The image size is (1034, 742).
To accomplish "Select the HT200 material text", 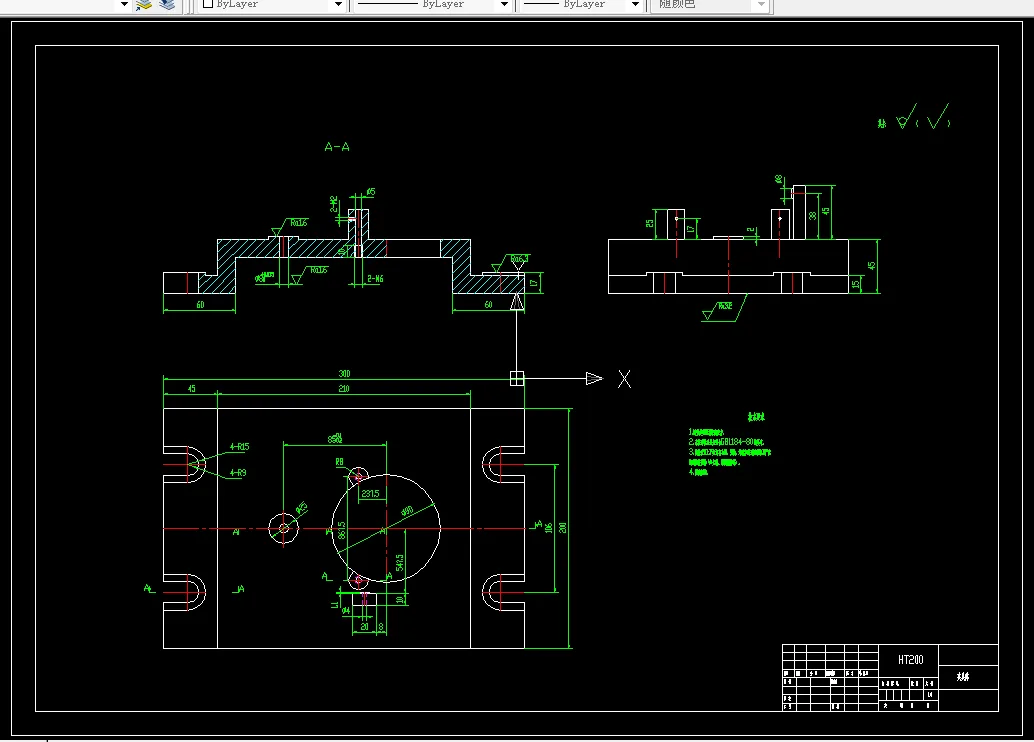I will click(x=910, y=660).
